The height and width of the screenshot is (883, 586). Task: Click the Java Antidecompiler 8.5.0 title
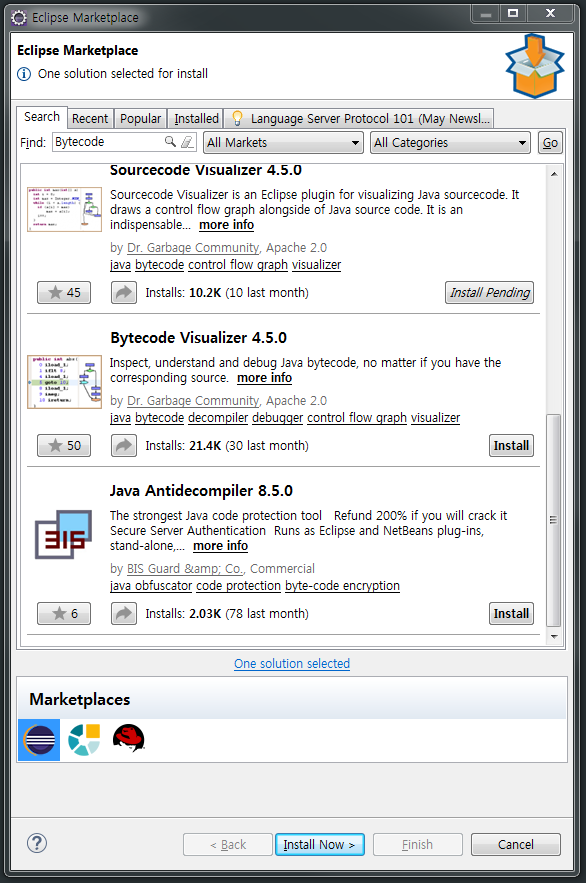pos(201,491)
